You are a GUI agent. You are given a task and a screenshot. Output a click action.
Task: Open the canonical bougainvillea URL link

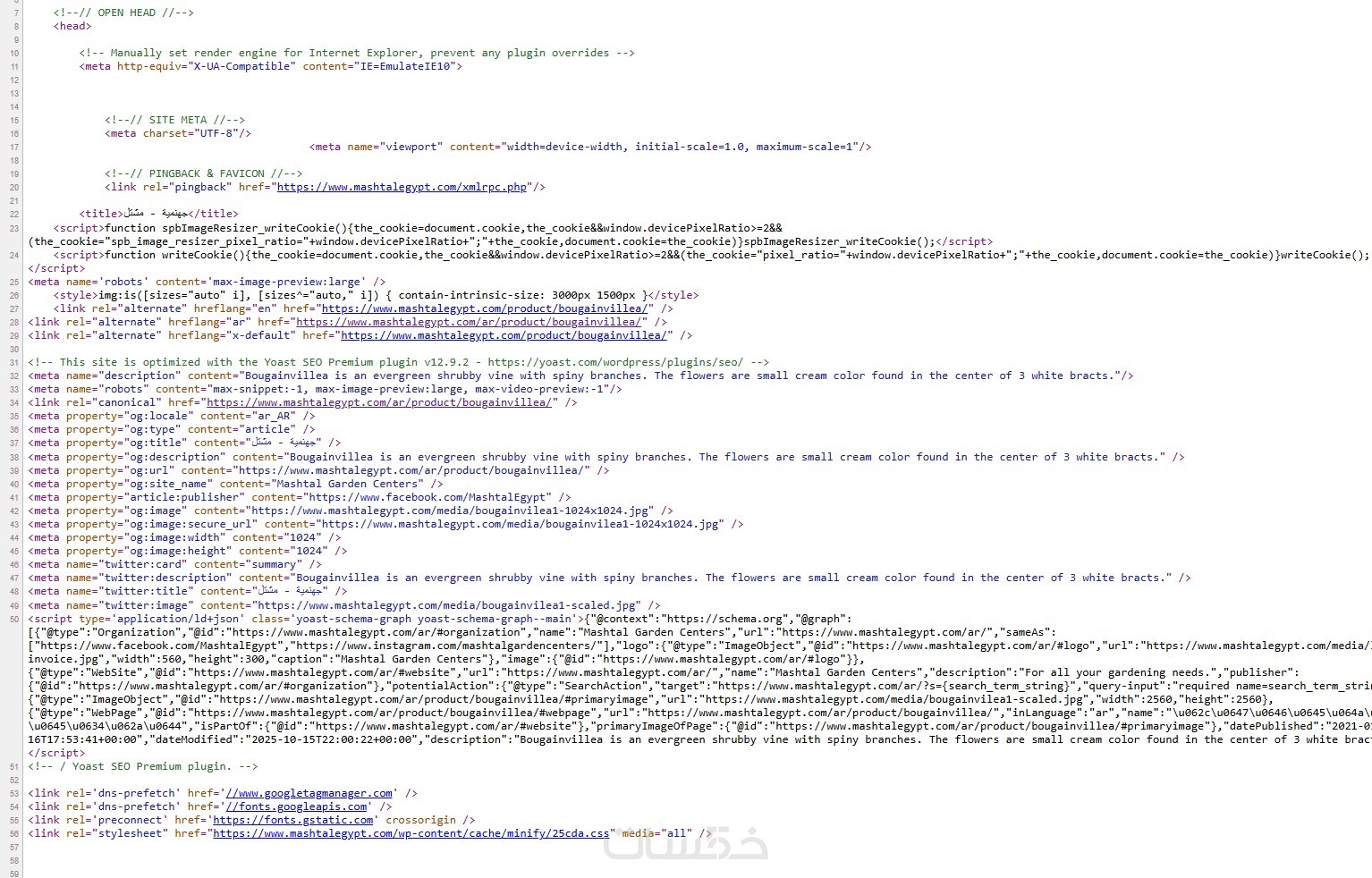click(x=379, y=402)
